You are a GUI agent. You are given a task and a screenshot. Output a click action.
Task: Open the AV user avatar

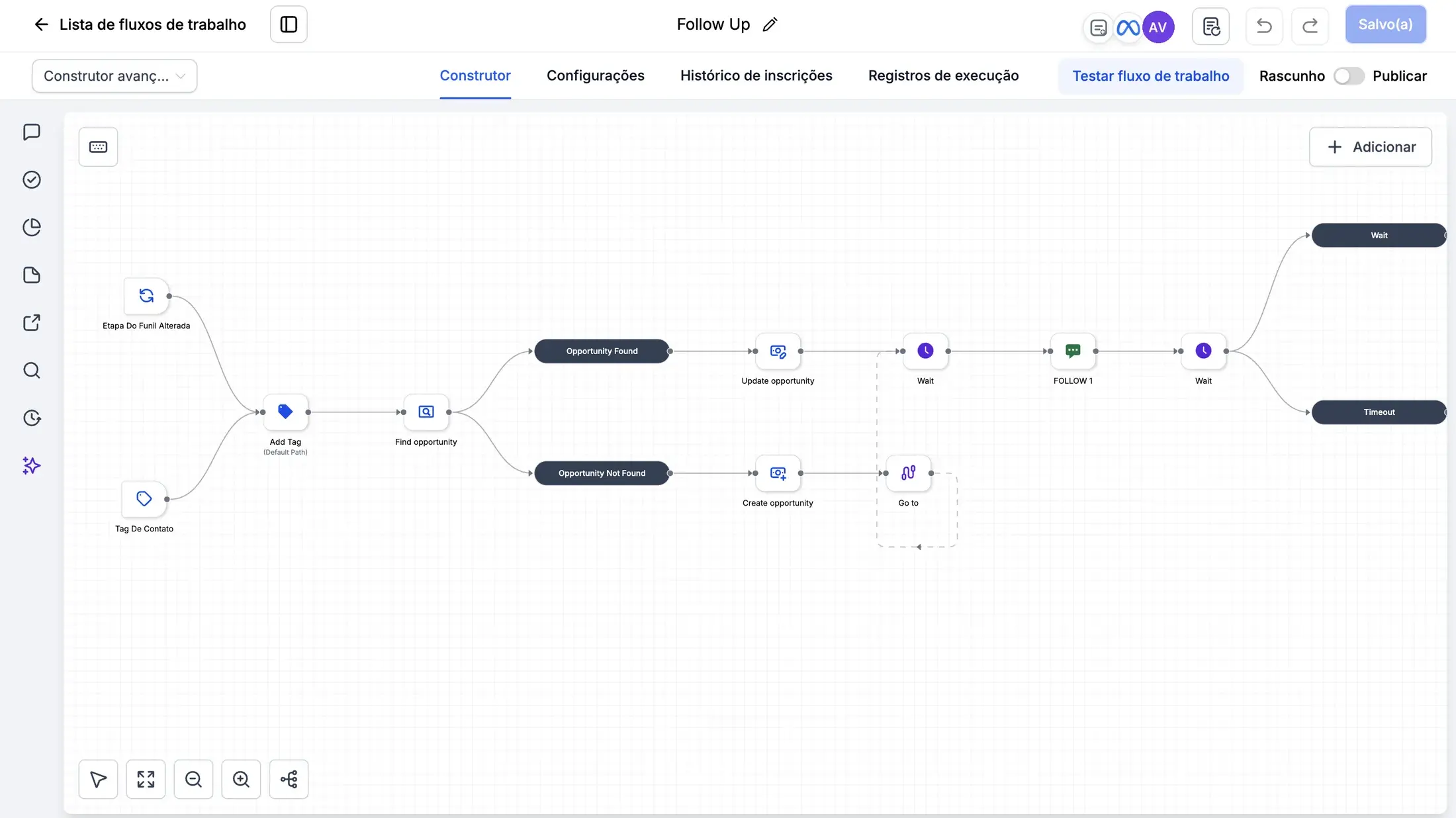coord(1158,27)
